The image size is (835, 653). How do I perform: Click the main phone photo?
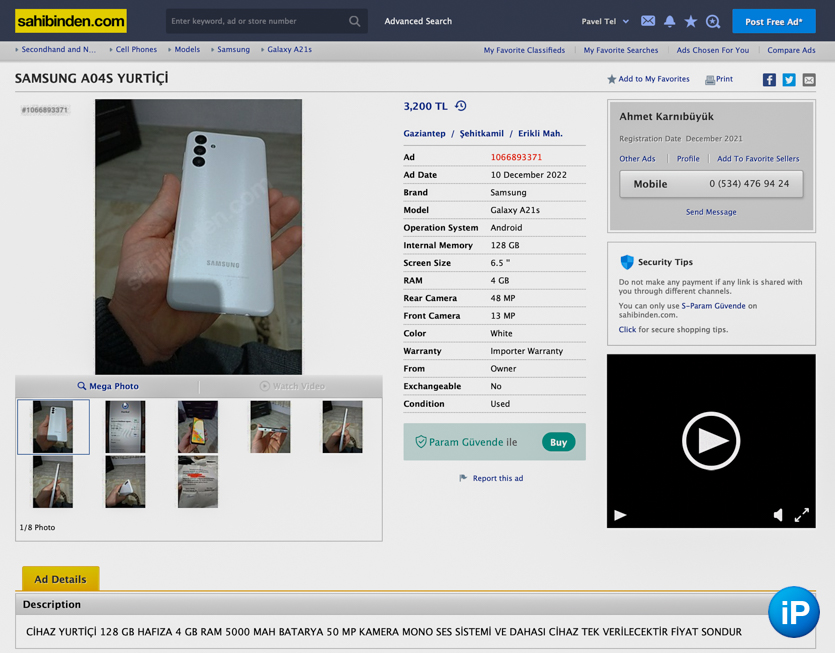point(199,236)
